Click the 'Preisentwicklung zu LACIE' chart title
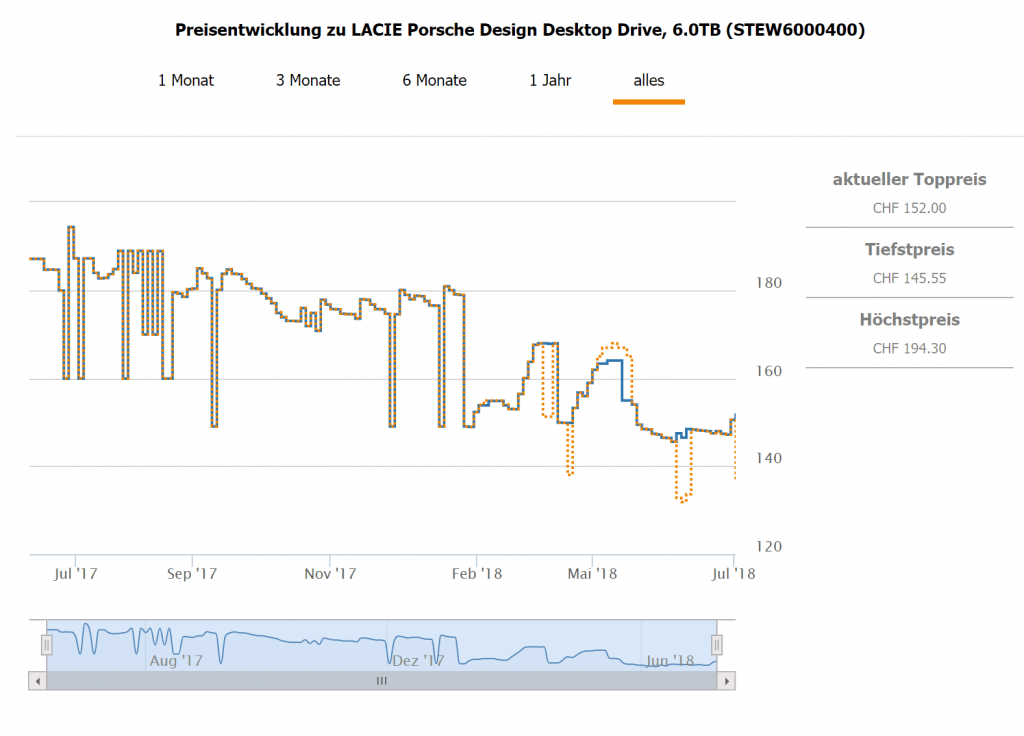 [520, 30]
